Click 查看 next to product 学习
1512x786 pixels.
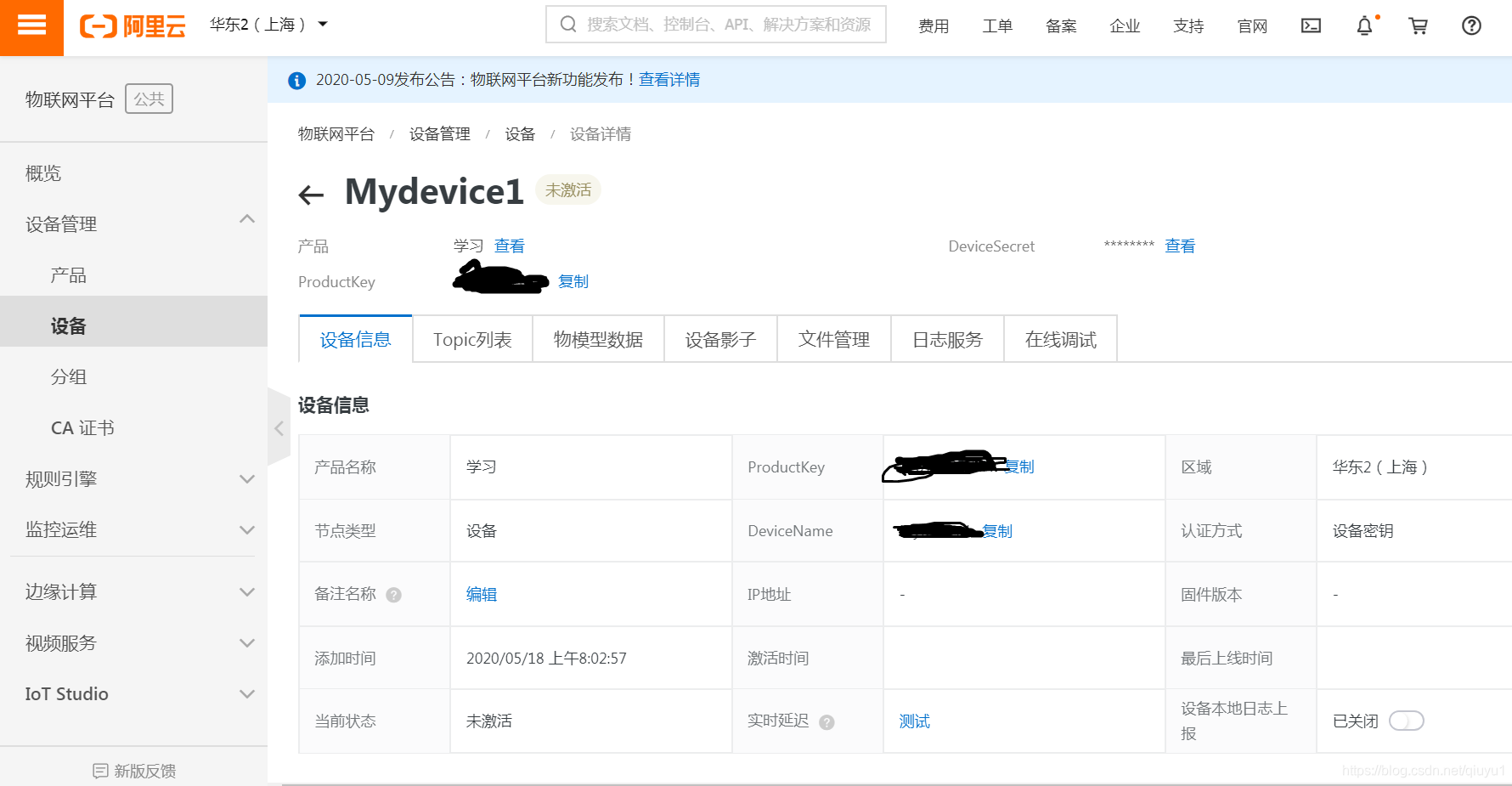pyautogui.click(x=510, y=246)
